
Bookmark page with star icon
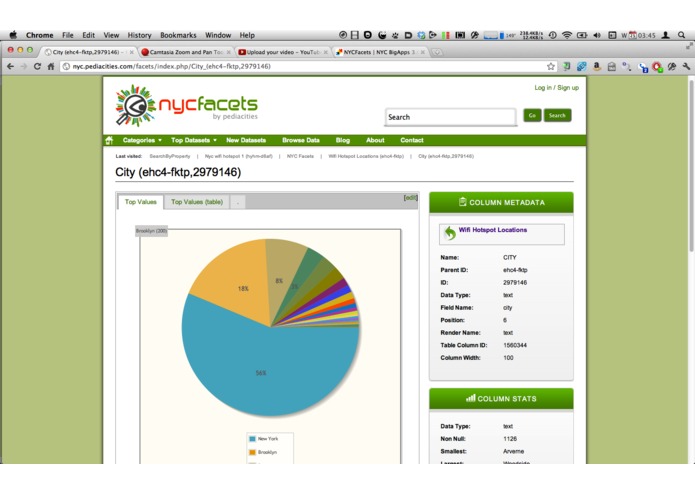pos(551,66)
